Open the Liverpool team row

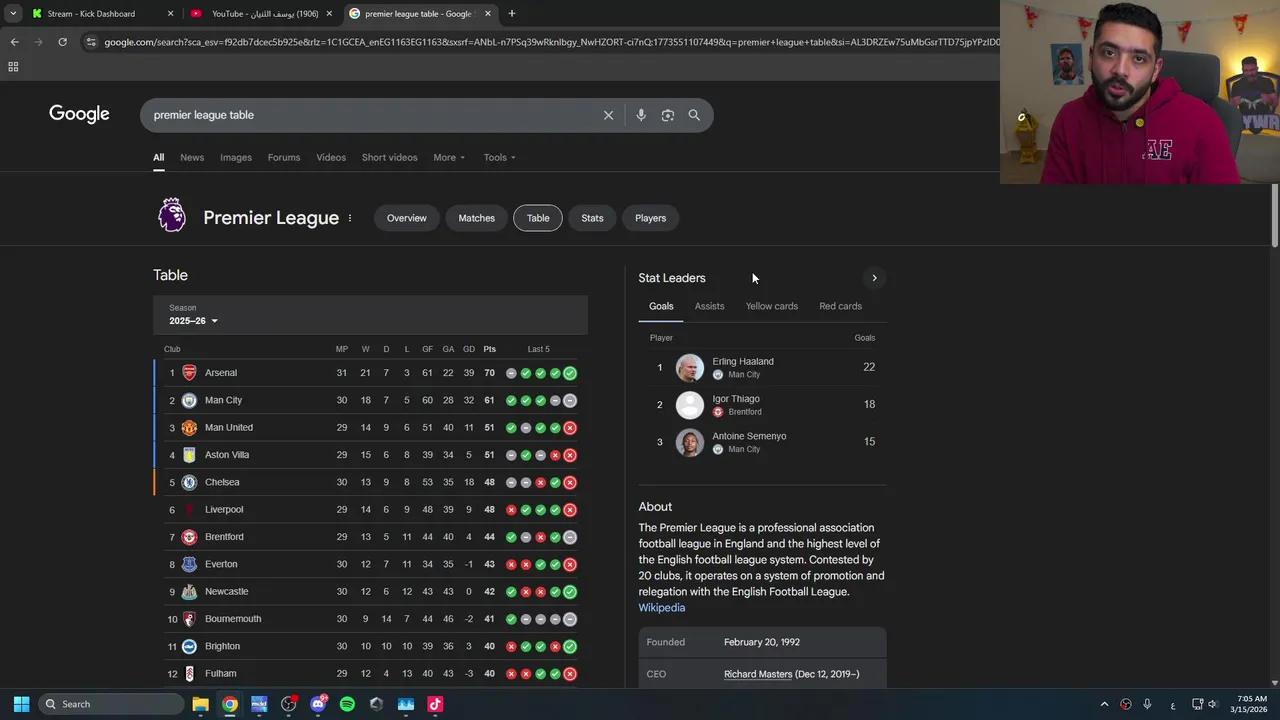(x=370, y=509)
